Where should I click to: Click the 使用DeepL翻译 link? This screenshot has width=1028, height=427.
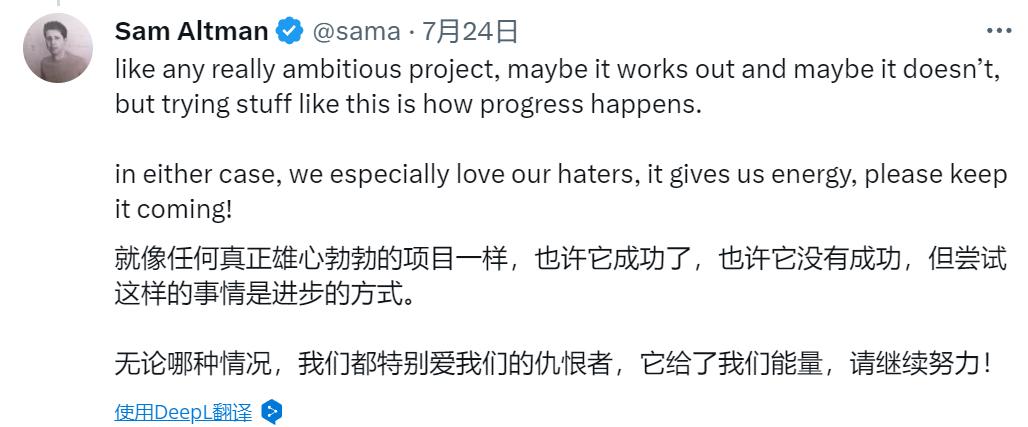tap(183, 411)
